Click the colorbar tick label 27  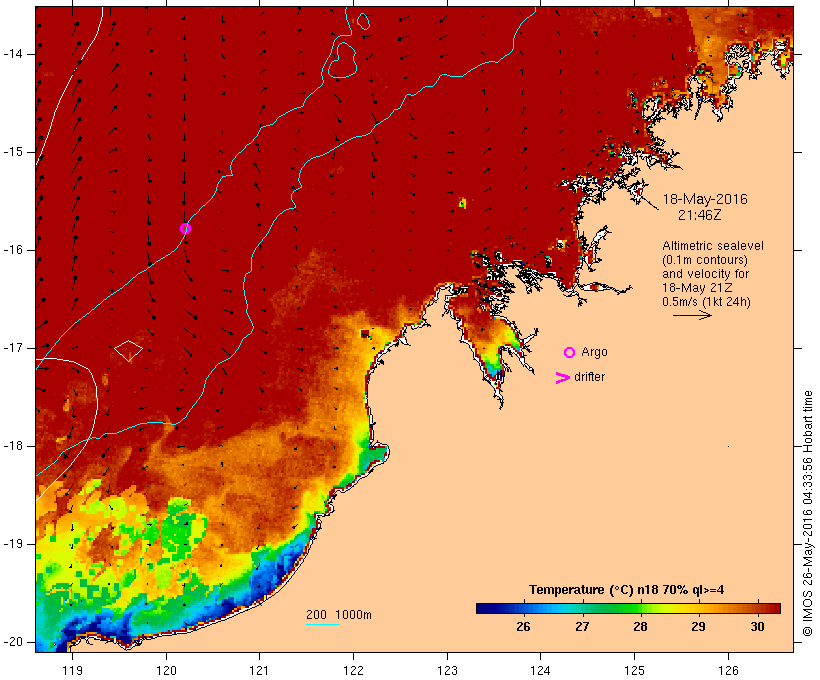[x=582, y=627]
